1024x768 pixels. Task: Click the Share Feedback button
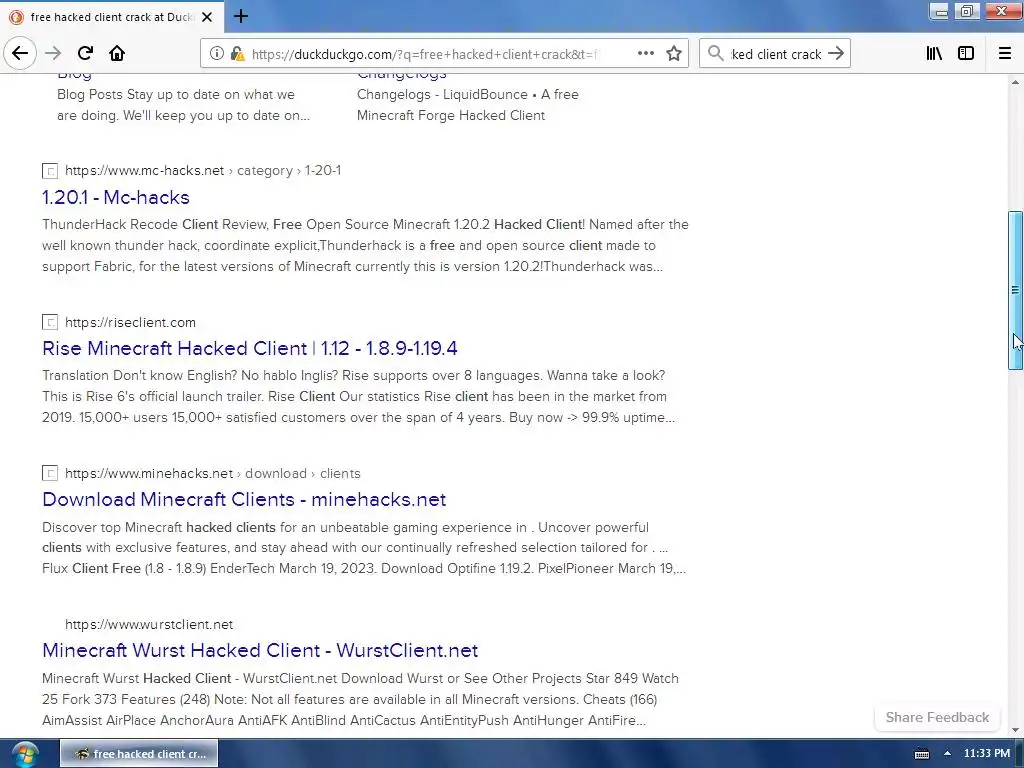[x=937, y=717]
